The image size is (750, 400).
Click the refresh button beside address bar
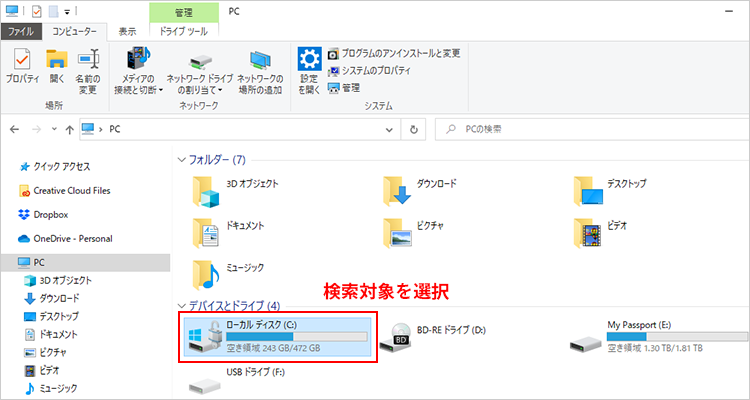tap(413, 129)
